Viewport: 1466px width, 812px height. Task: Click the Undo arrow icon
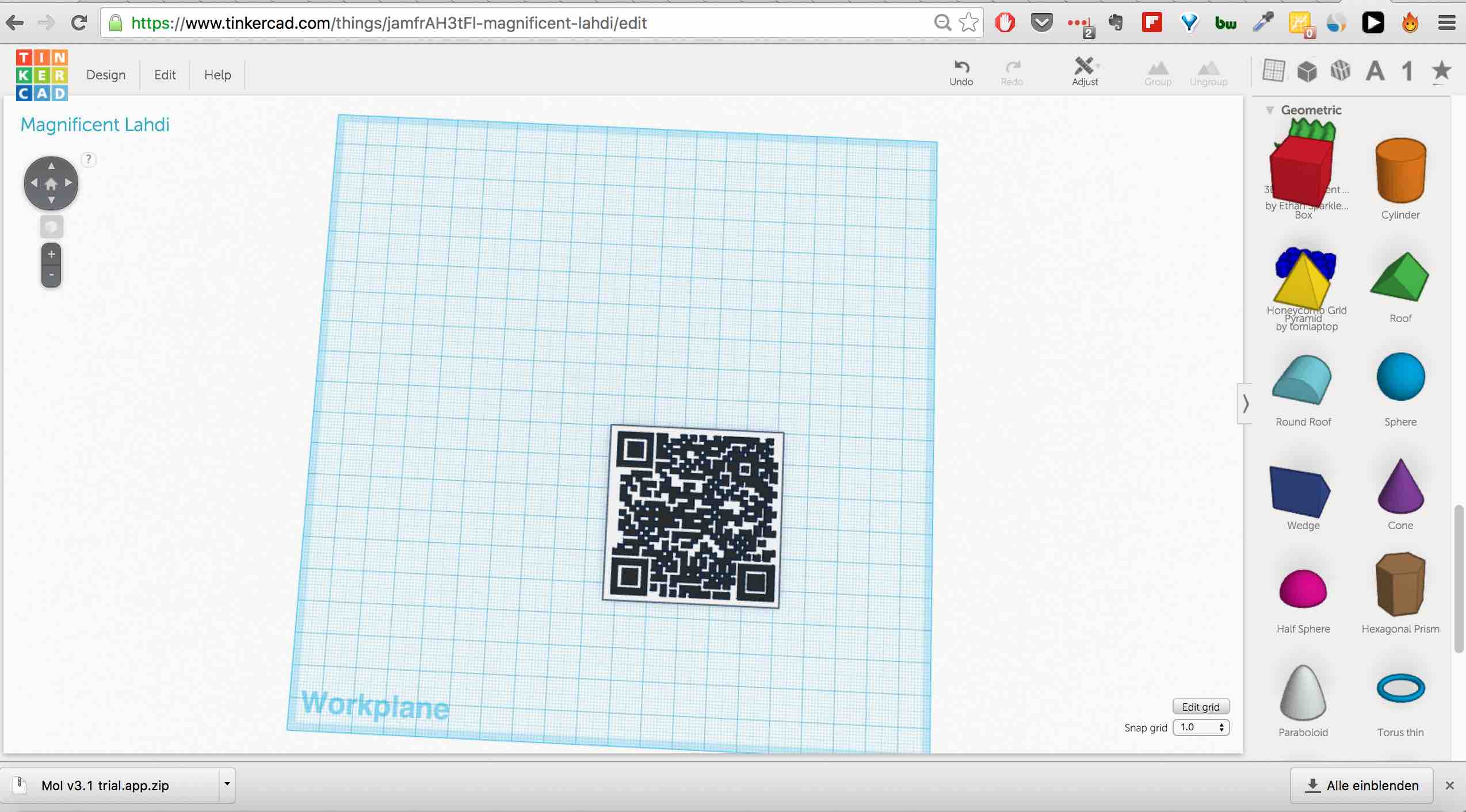[x=961, y=67]
